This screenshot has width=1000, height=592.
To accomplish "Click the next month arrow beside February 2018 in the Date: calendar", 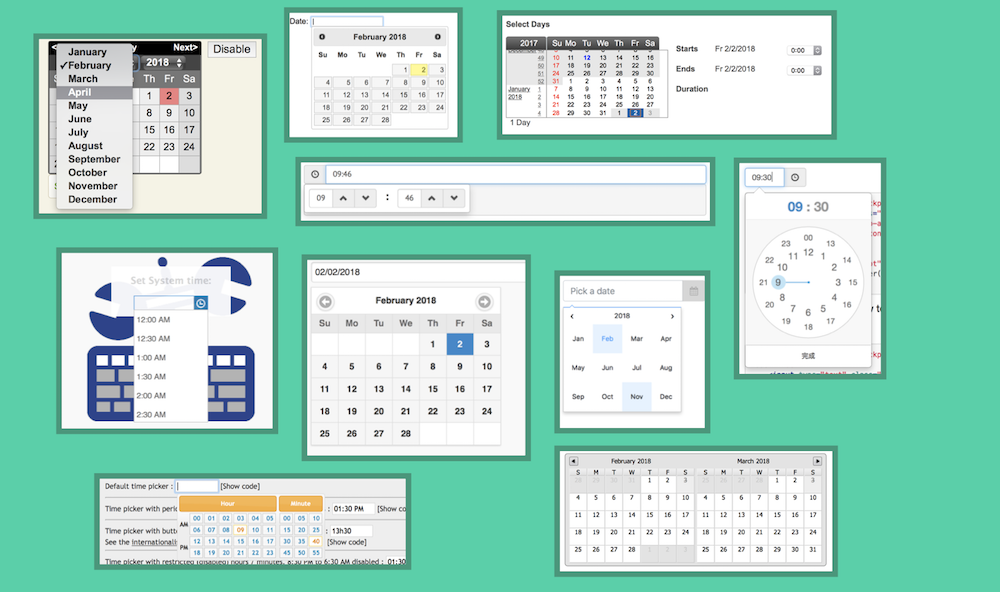I will pyautogui.click(x=437, y=37).
